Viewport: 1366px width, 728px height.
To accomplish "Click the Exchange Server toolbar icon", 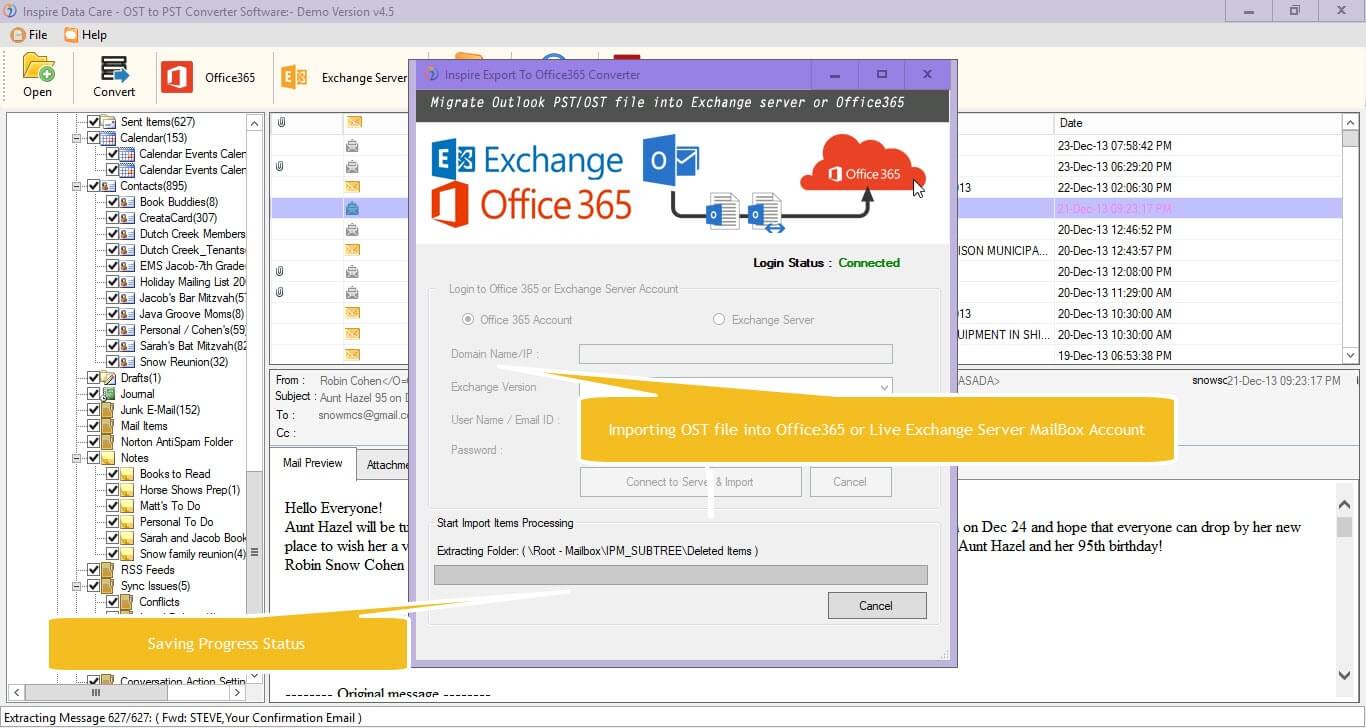I will [294, 78].
